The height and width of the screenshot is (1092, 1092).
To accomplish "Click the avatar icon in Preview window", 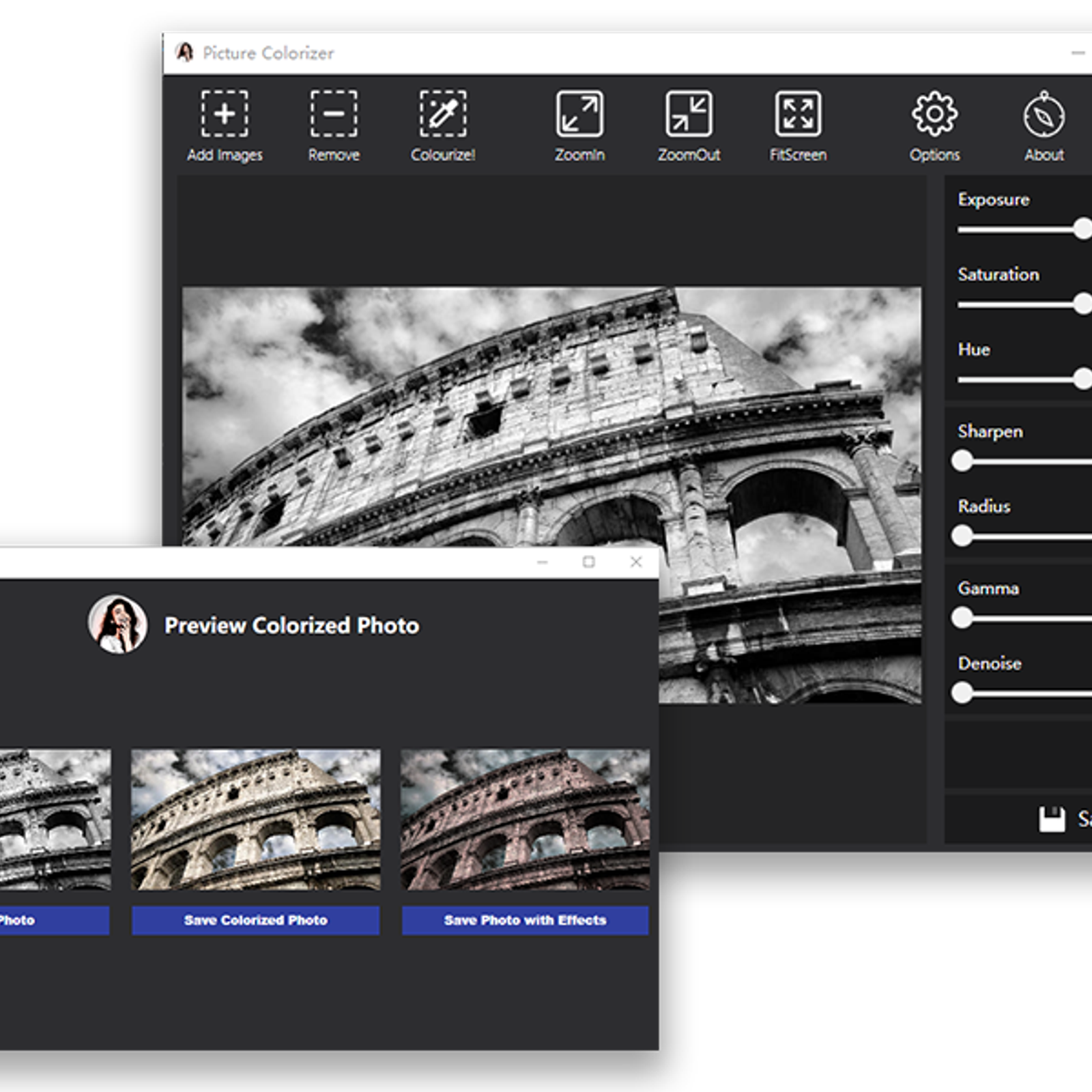I will (118, 623).
